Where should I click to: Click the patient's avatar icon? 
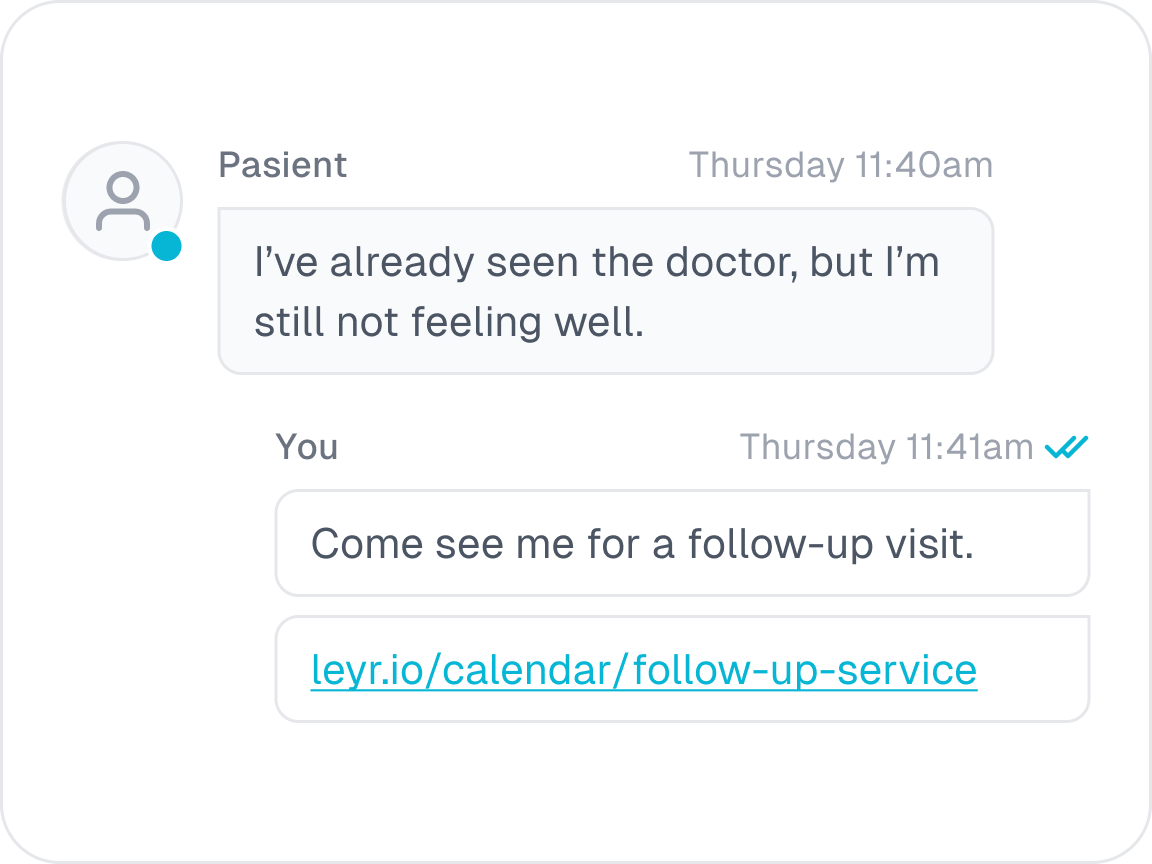pyautogui.click(x=122, y=201)
